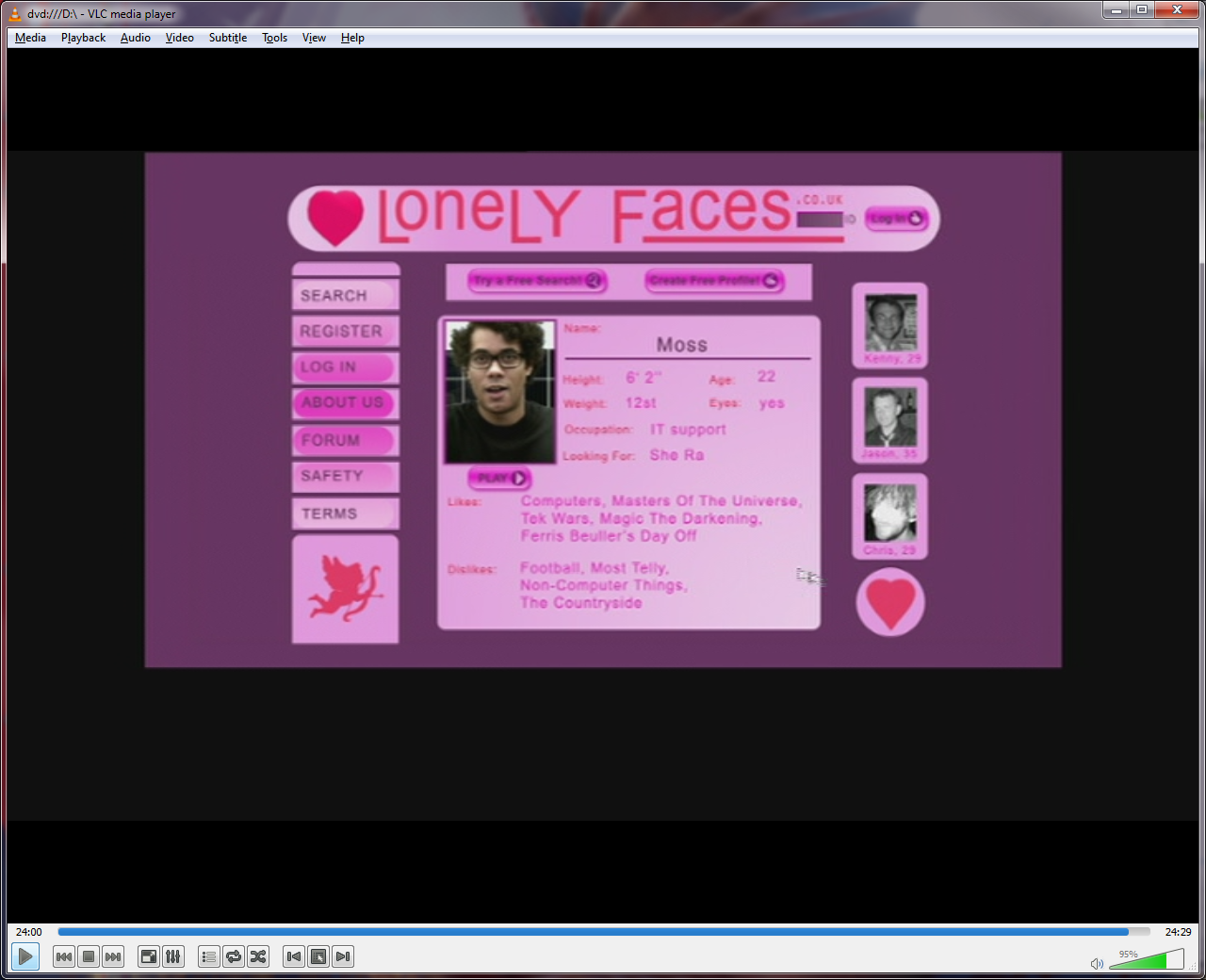The height and width of the screenshot is (980, 1206).
Task: Toggle the playlist view
Action: tap(209, 957)
